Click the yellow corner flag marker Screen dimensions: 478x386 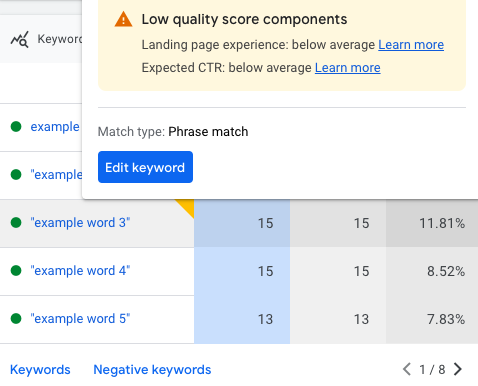187,206
